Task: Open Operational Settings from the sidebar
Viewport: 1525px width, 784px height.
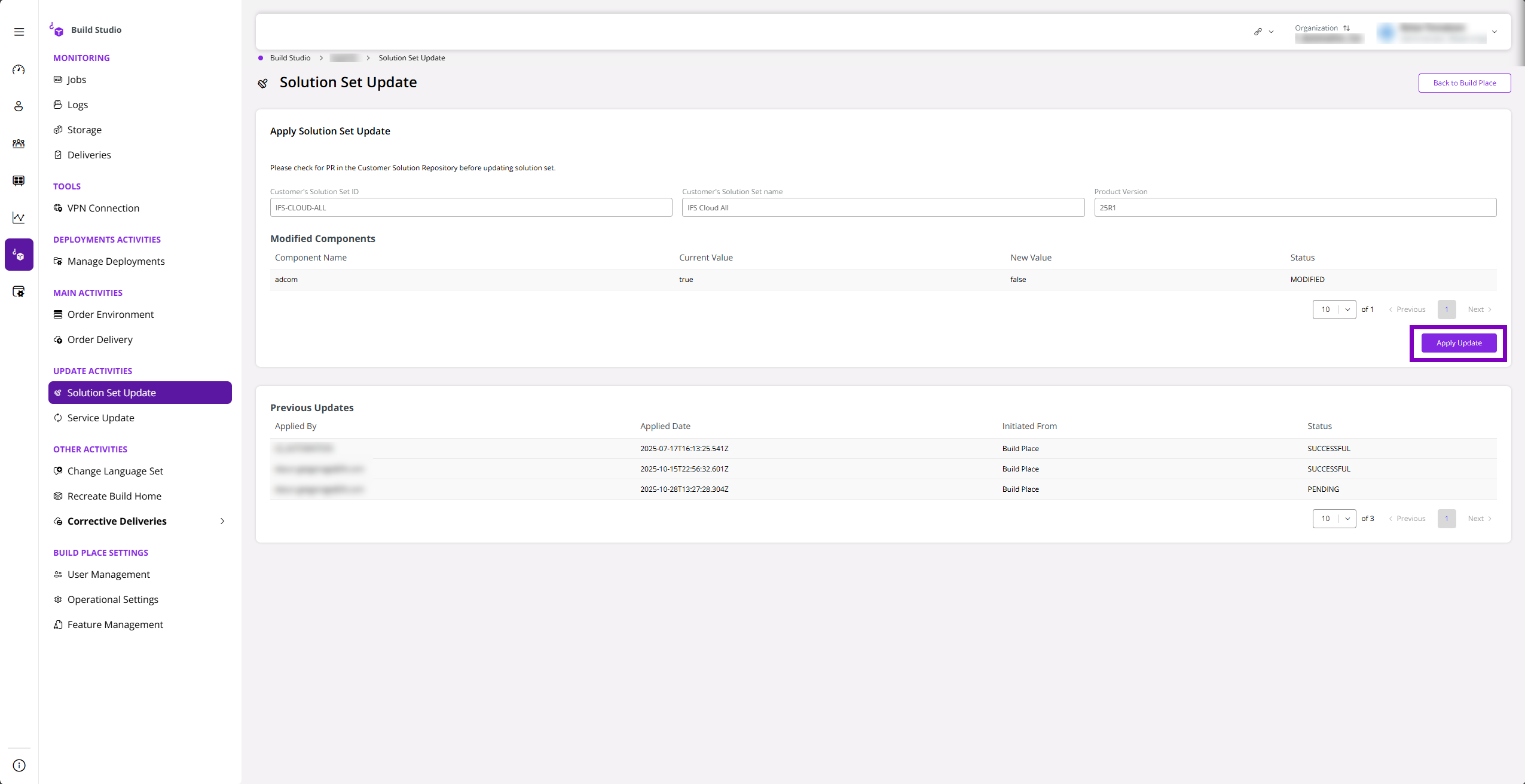Action: (x=112, y=599)
